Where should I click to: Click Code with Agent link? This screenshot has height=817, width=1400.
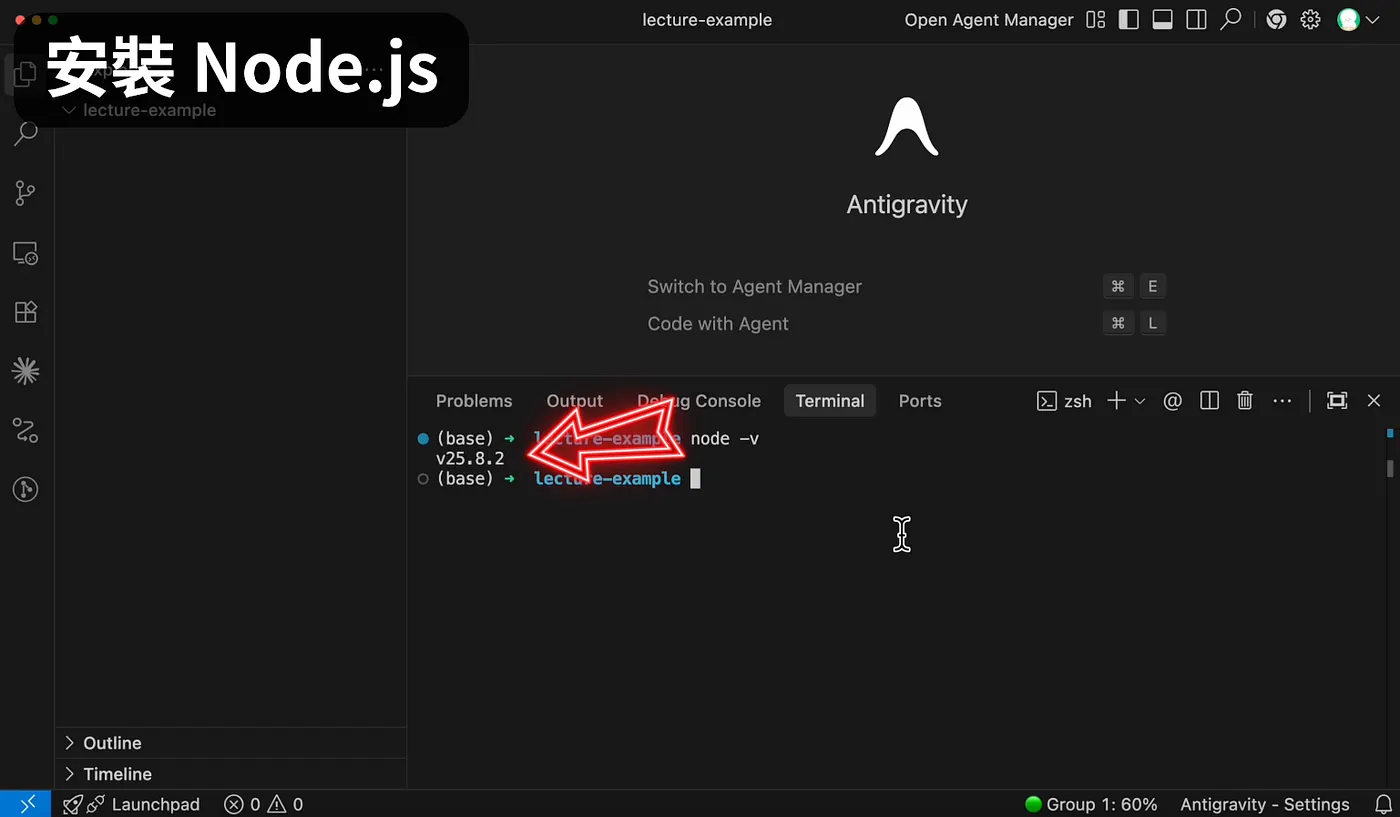718,324
